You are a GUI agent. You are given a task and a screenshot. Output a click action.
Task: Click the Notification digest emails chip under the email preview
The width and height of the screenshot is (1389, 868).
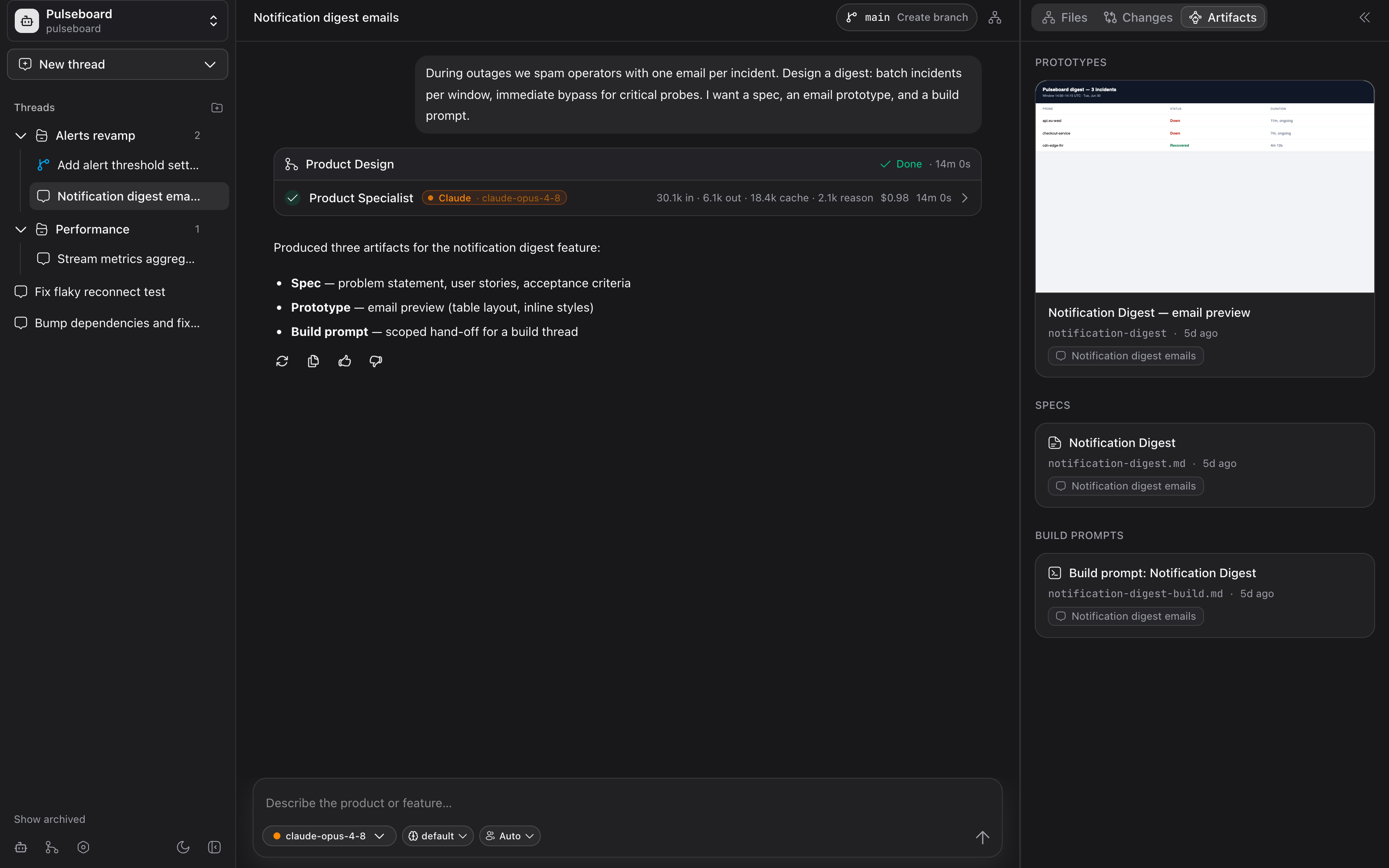tap(1126, 356)
